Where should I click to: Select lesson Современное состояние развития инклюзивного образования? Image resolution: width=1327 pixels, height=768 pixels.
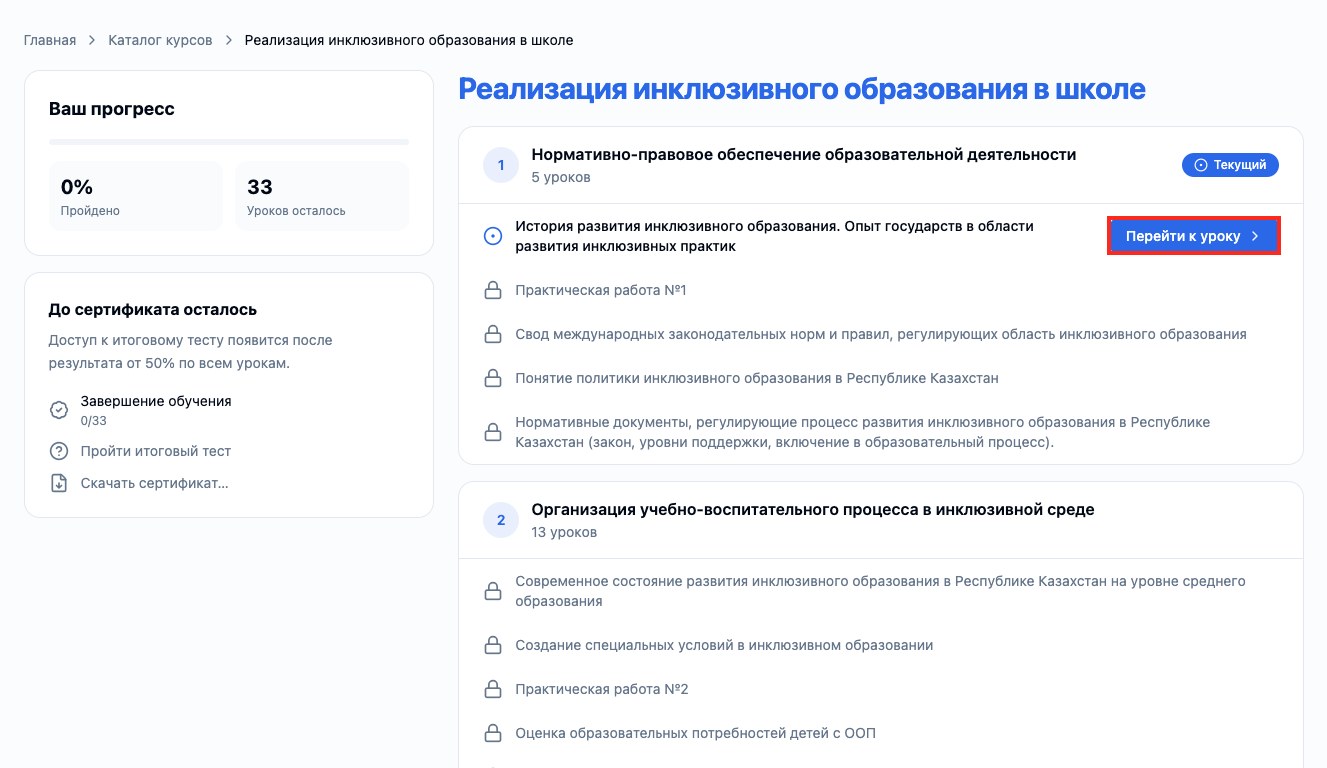[x=880, y=591]
